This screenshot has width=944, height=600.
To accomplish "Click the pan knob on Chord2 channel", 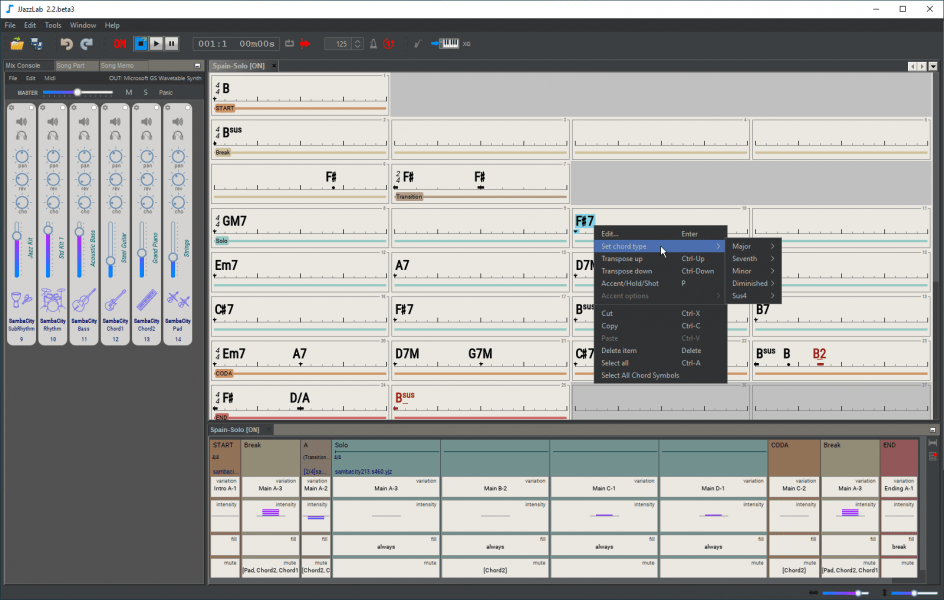I will (x=147, y=156).
